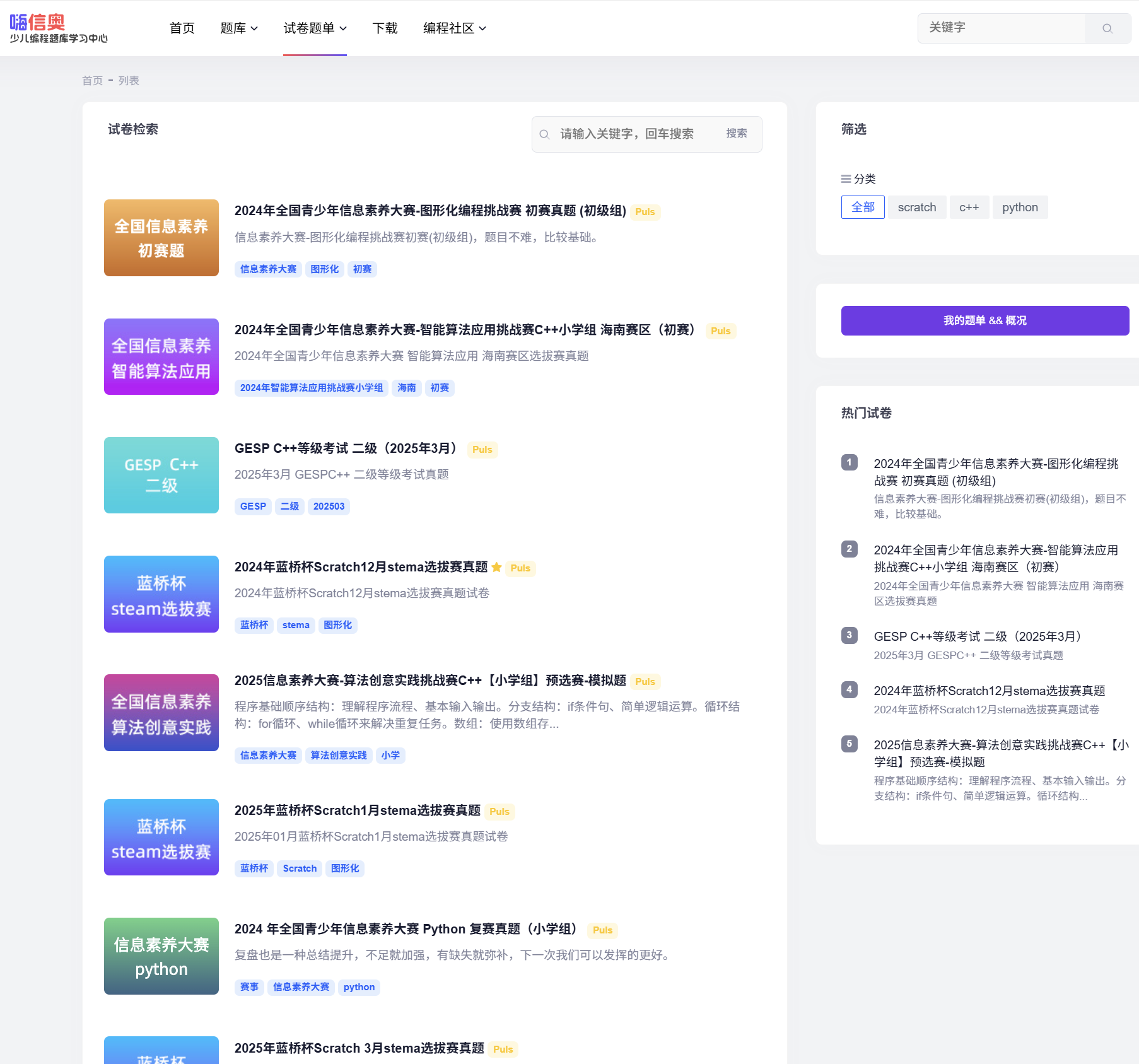This screenshot has width=1139, height=1064.
Task: Open 智能算法应用挑战赛C++小学组 海南赛区 title
Action: [x=467, y=330]
